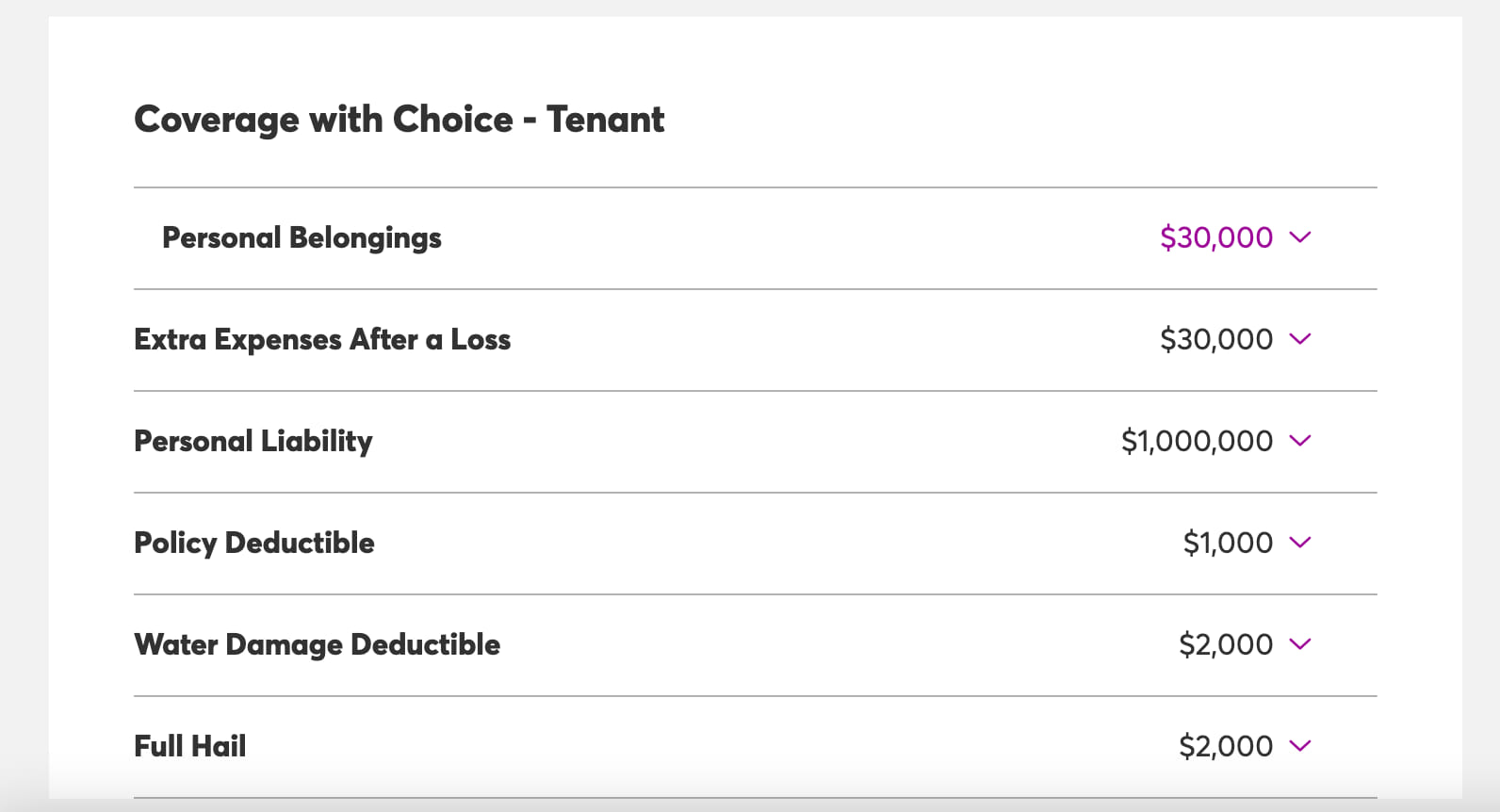Click the Policy Deductible row label
The image size is (1500, 812).
tap(254, 543)
